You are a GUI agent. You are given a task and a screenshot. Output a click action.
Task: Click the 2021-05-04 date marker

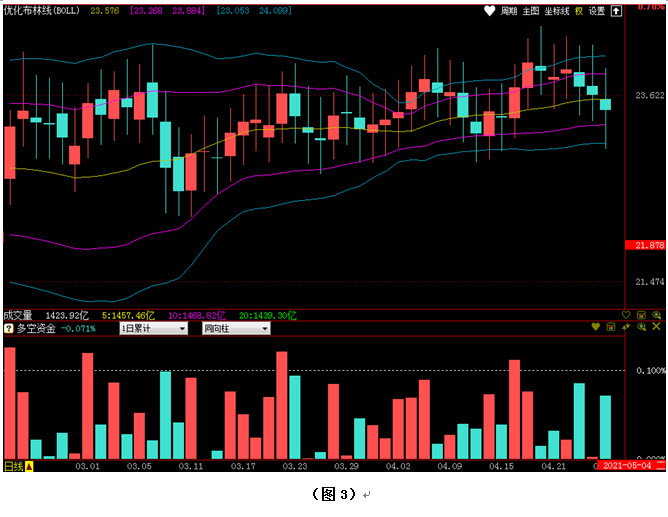tap(628, 466)
